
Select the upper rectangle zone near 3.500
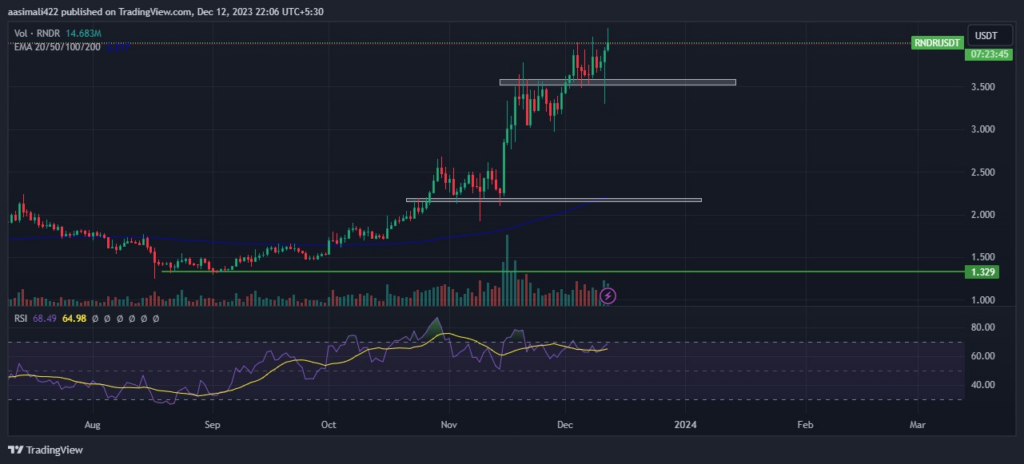[617, 82]
